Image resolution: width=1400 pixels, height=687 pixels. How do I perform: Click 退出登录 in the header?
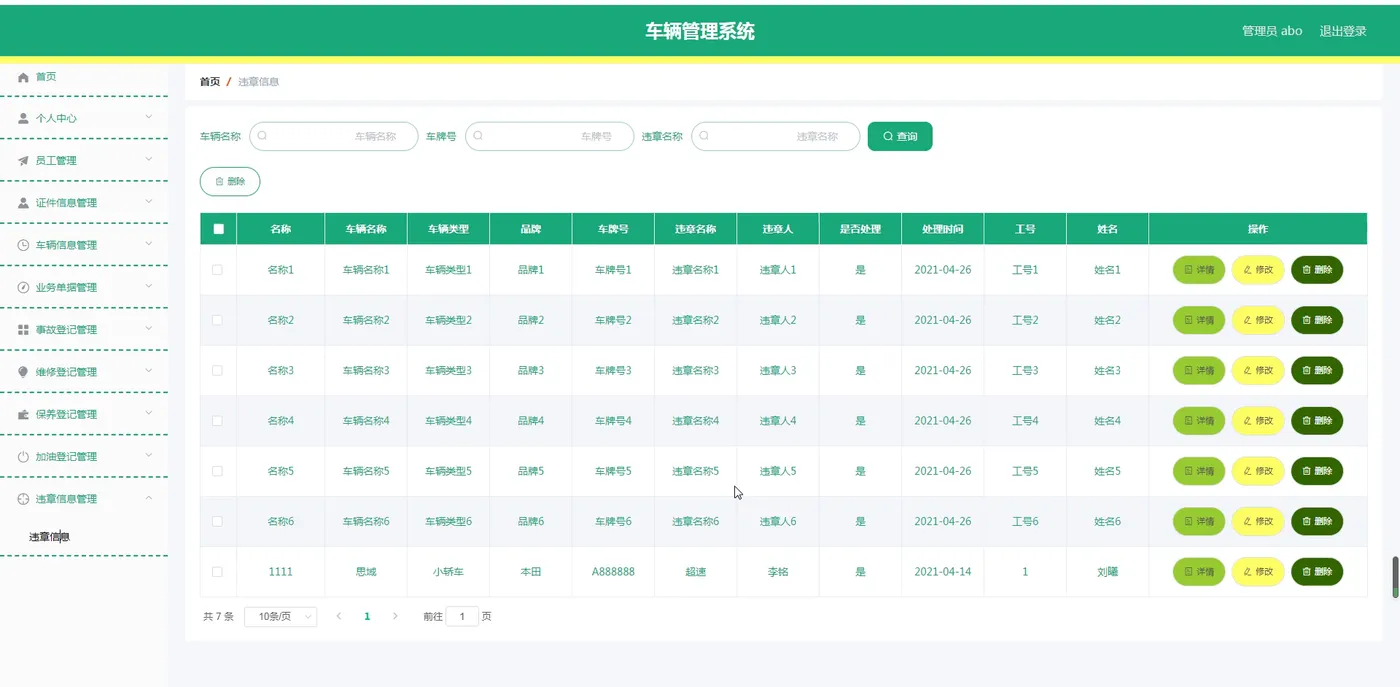click(x=1343, y=31)
